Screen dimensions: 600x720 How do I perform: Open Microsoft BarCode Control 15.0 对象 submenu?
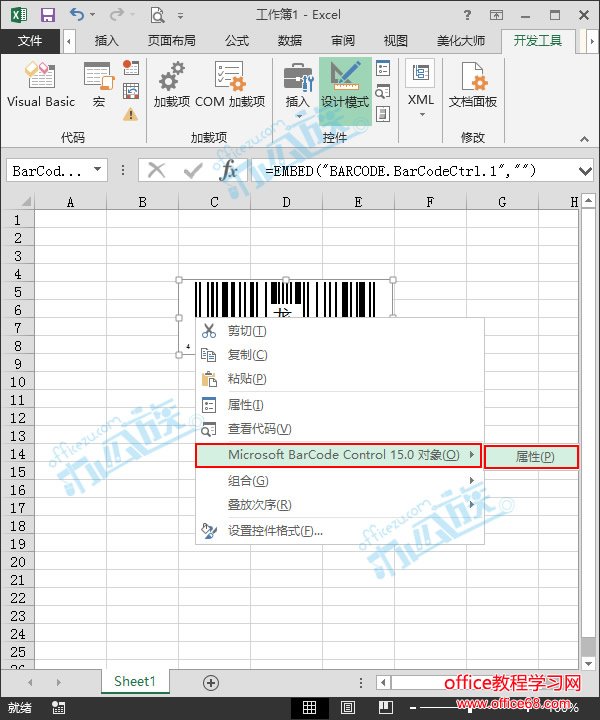[x=339, y=455]
